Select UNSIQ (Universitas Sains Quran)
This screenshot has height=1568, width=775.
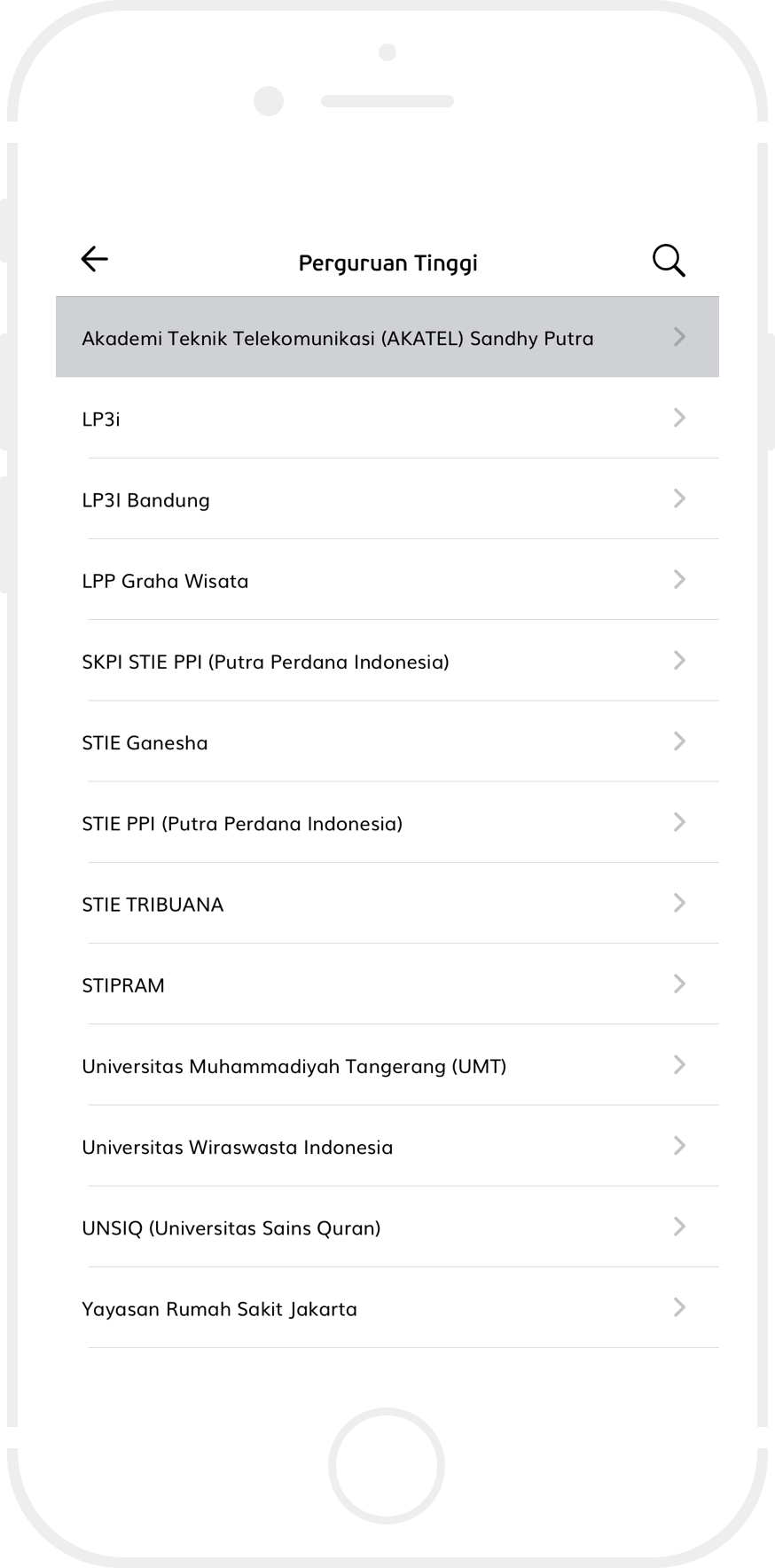231,1228
